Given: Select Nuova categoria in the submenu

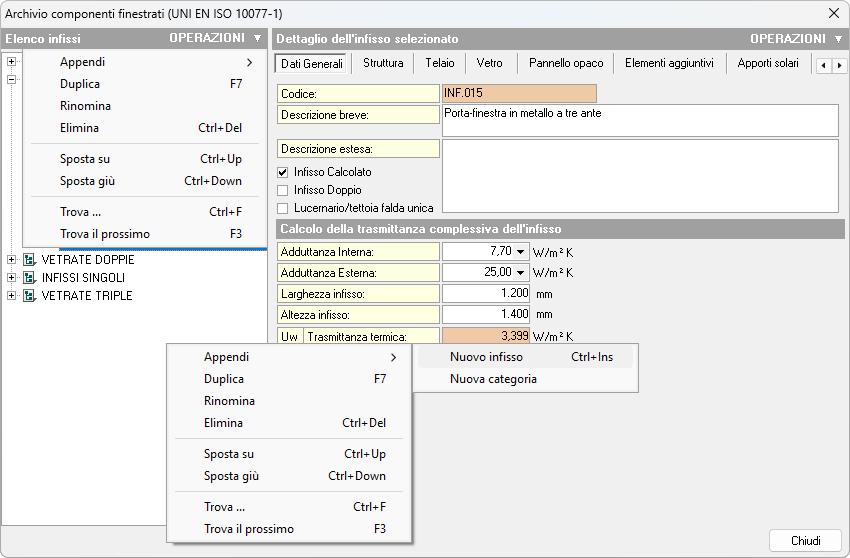Looking at the screenshot, I should click(x=493, y=379).
